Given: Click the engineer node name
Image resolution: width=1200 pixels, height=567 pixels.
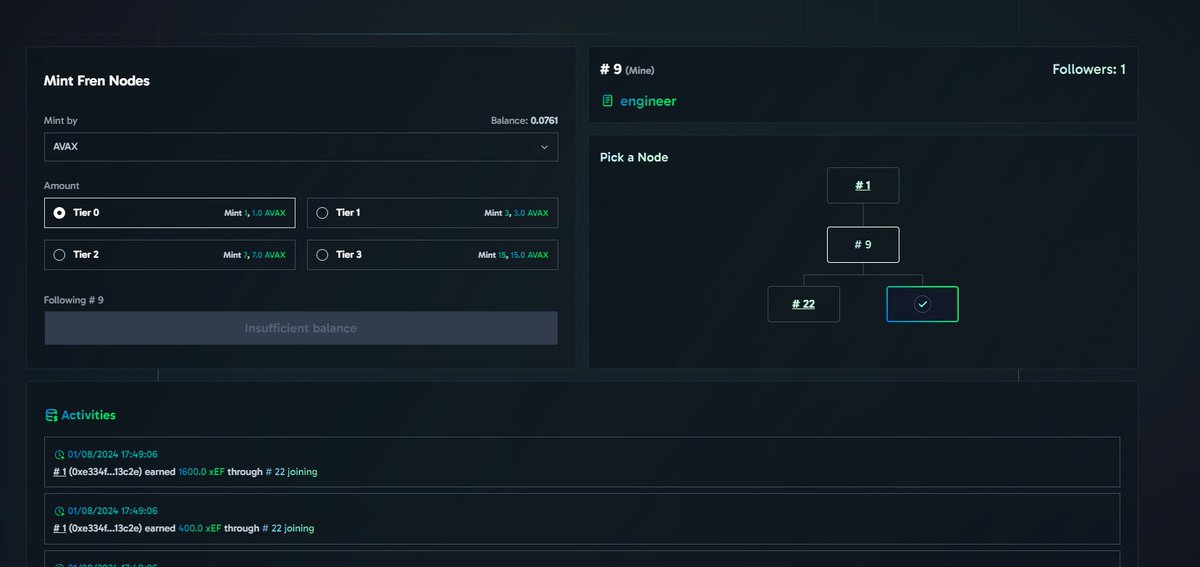Looking at the screenshot, I should tap(648, 101).
